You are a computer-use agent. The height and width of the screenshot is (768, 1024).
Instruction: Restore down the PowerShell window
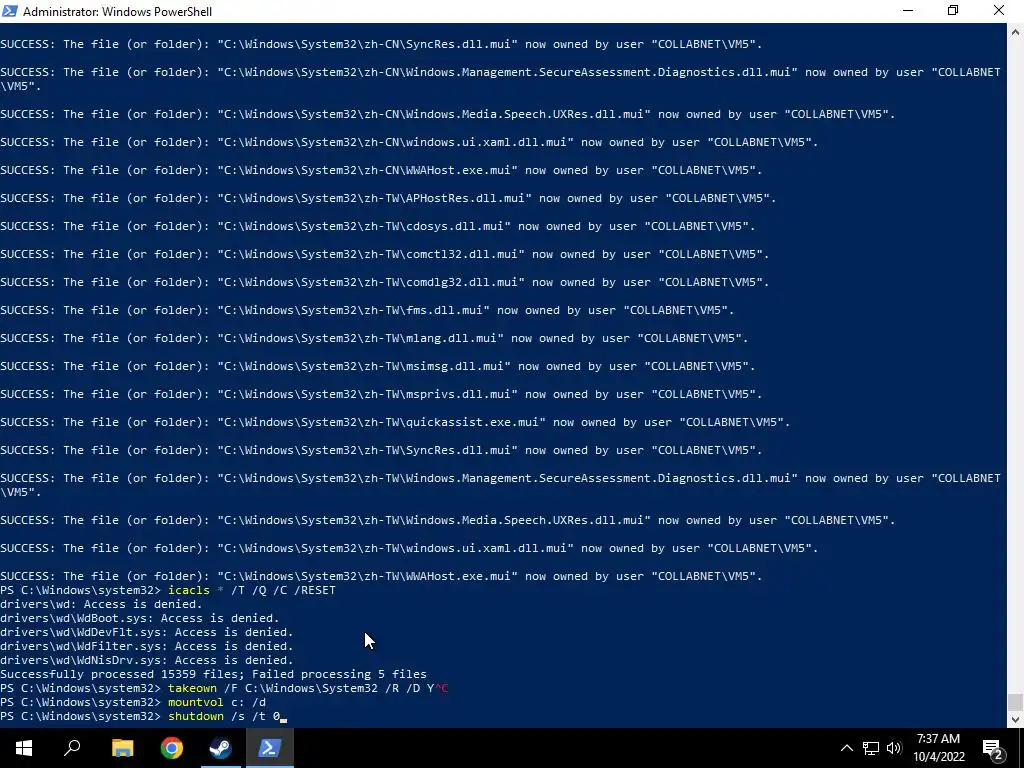(953, 11)
